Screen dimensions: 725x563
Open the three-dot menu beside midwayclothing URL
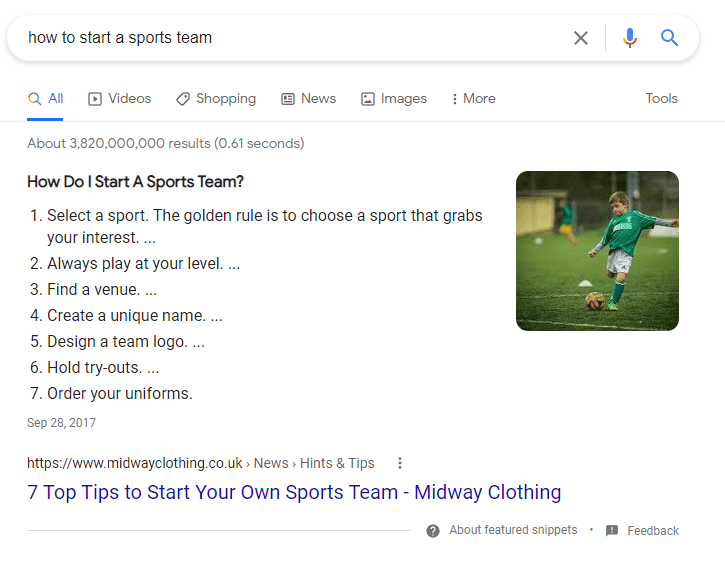[400, 463]
